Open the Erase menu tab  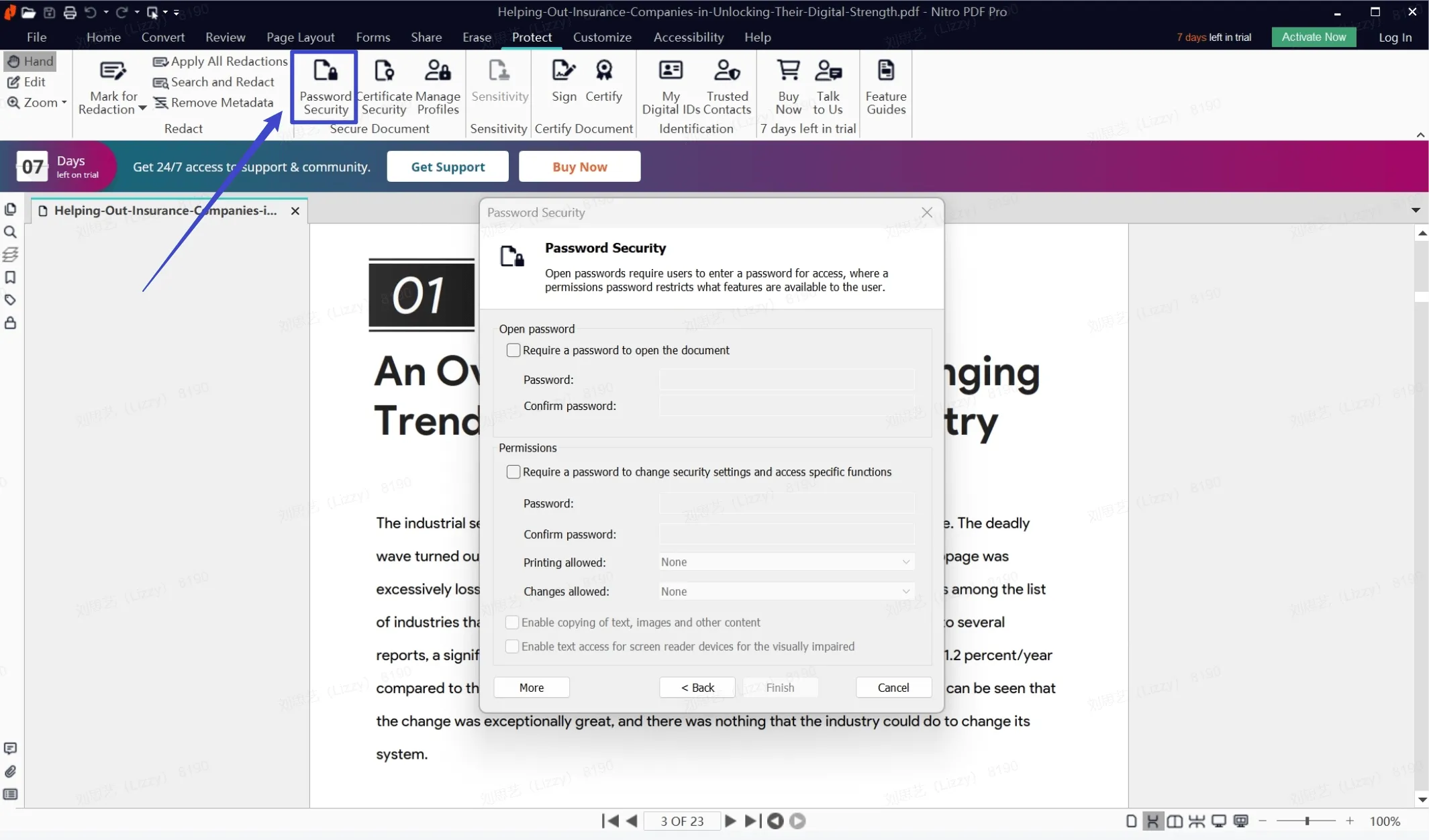pyautogui.click(x=476, y=37)
